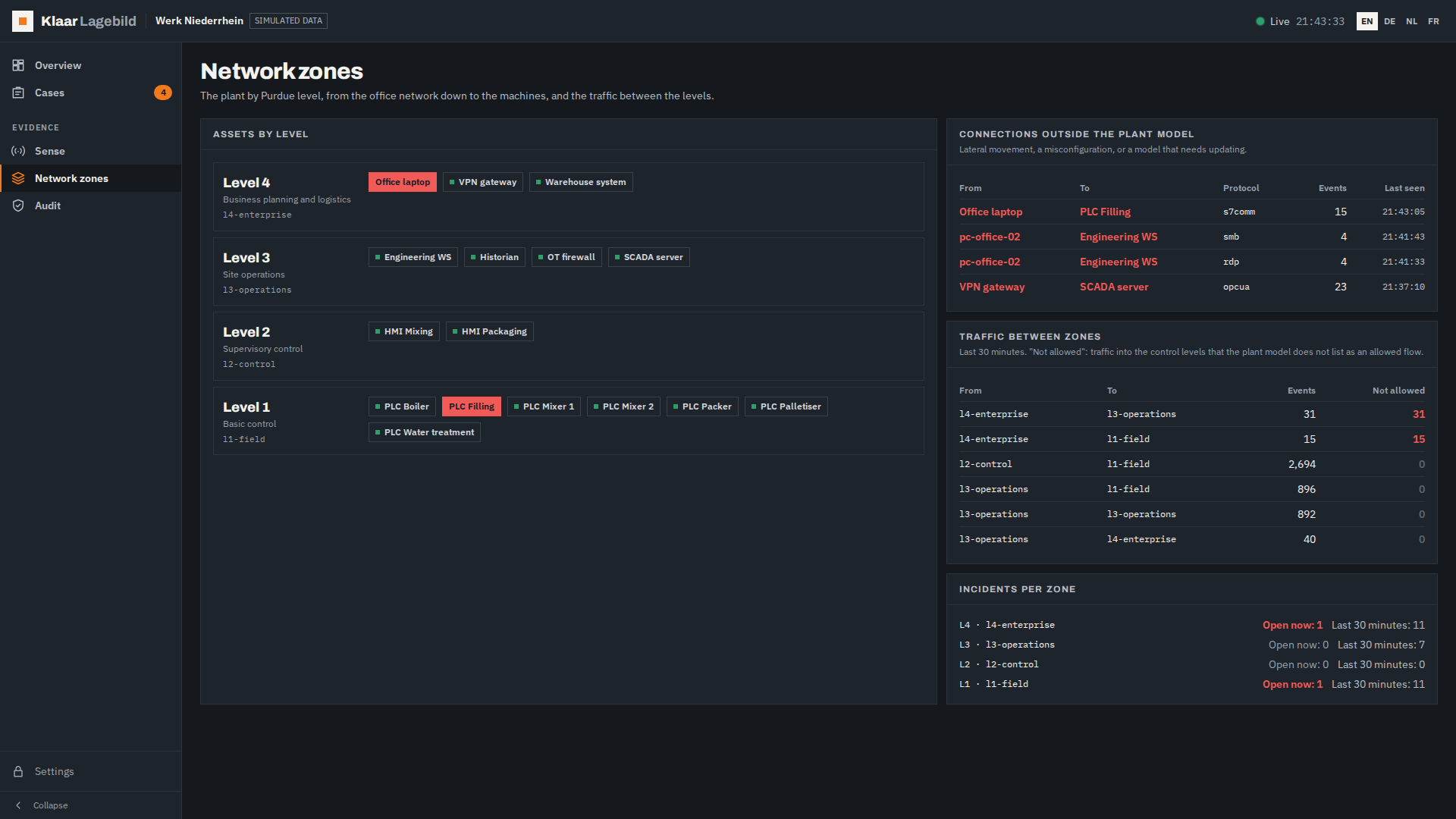The width and height of the screenshot is (1456, 819).
Task: Click the SIMULATED DATA badge
Action: 288,21
